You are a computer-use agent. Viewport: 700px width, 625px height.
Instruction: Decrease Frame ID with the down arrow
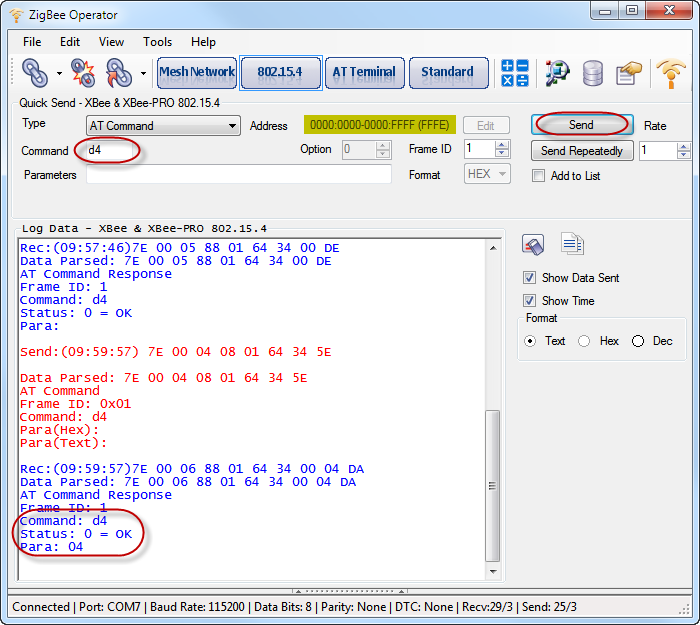tap(502, 154)
